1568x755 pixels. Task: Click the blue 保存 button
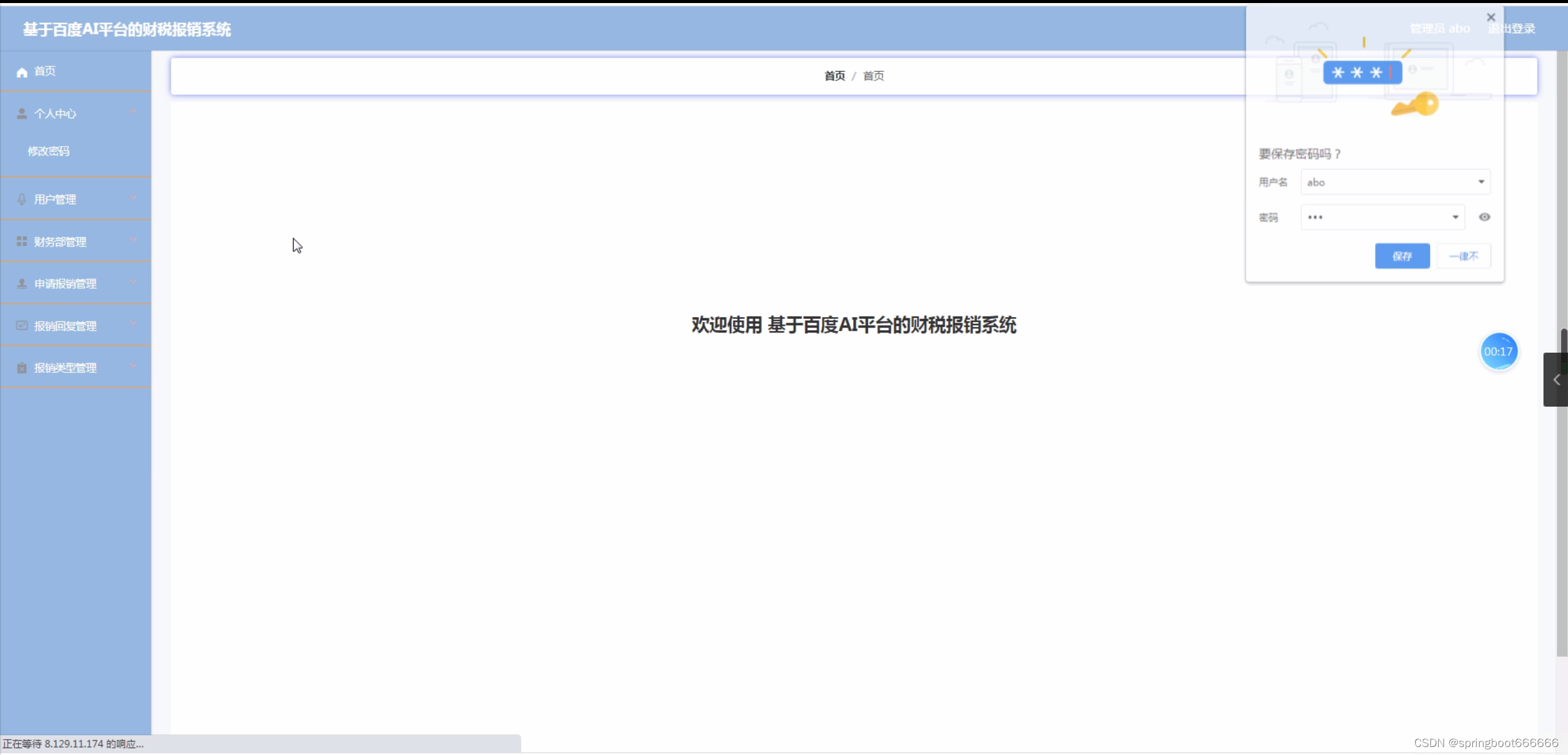pos(1402,256)
